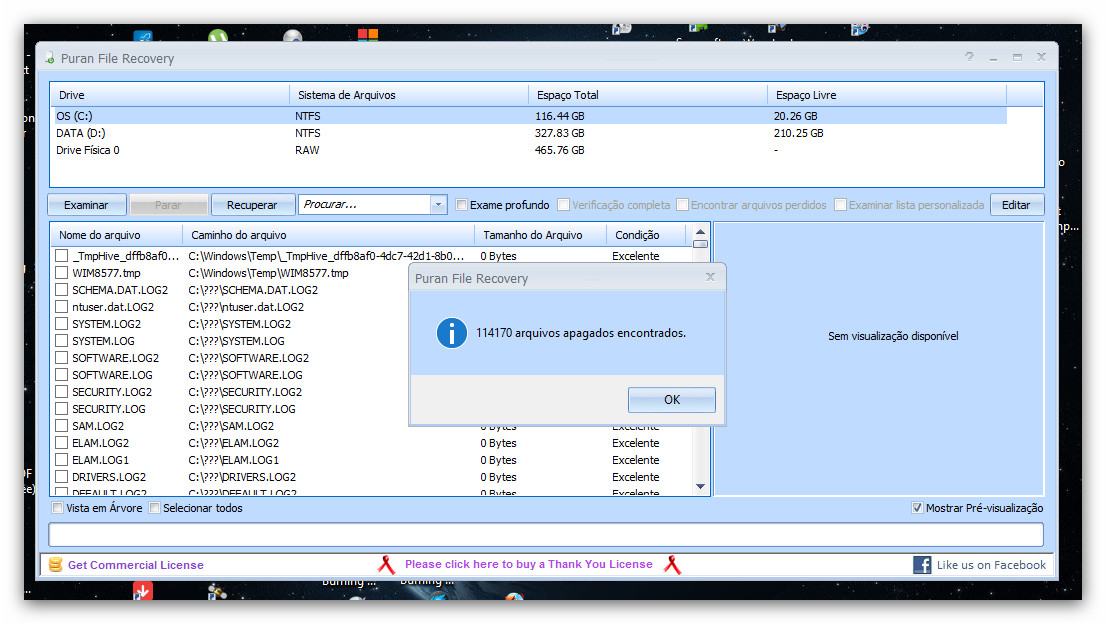This screenshot has height=624, width=1106.
Task: Tick the checkbox for WIM8577.tmp
Action: [62, 273]
